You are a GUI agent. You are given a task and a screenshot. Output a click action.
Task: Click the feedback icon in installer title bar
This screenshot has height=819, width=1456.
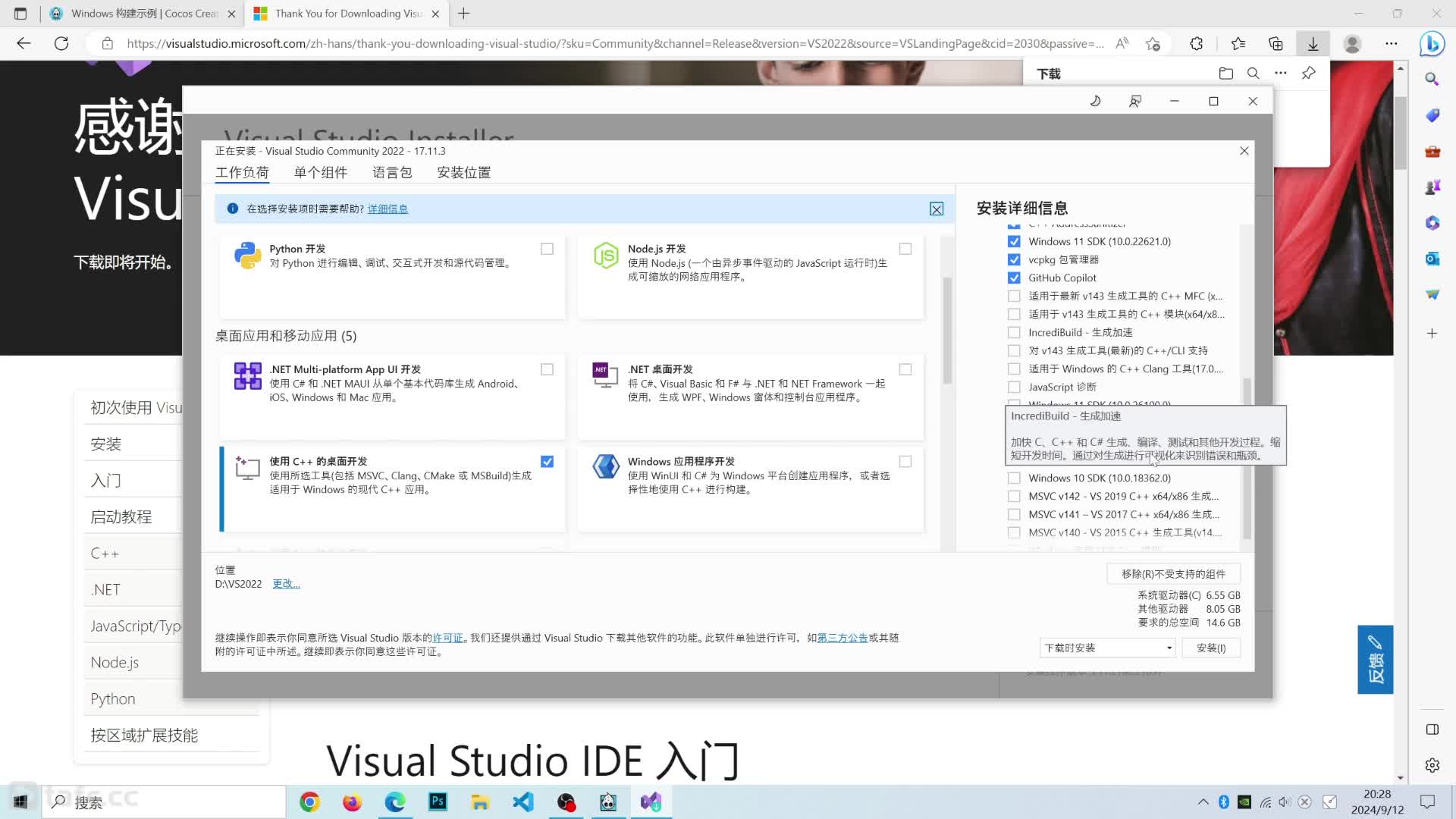1135,101
